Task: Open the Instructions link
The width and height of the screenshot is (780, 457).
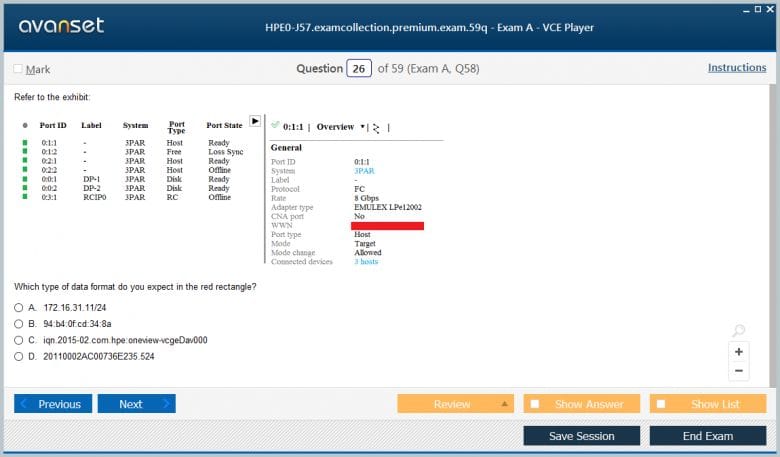Action: [x=737, y=68]
